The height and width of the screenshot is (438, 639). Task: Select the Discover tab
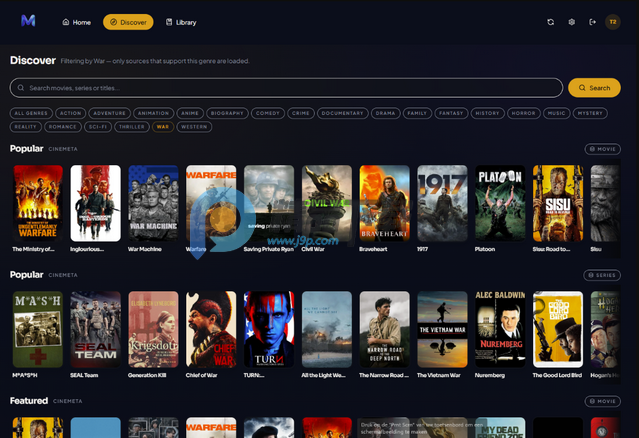click(128, 22)
